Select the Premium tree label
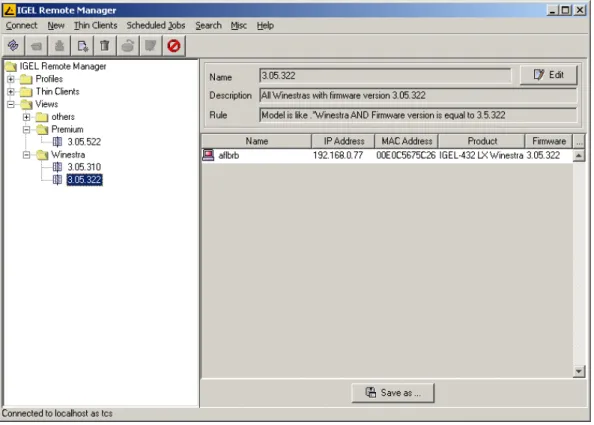This screenshot has width=594, height=425. [x=67, y=130]
